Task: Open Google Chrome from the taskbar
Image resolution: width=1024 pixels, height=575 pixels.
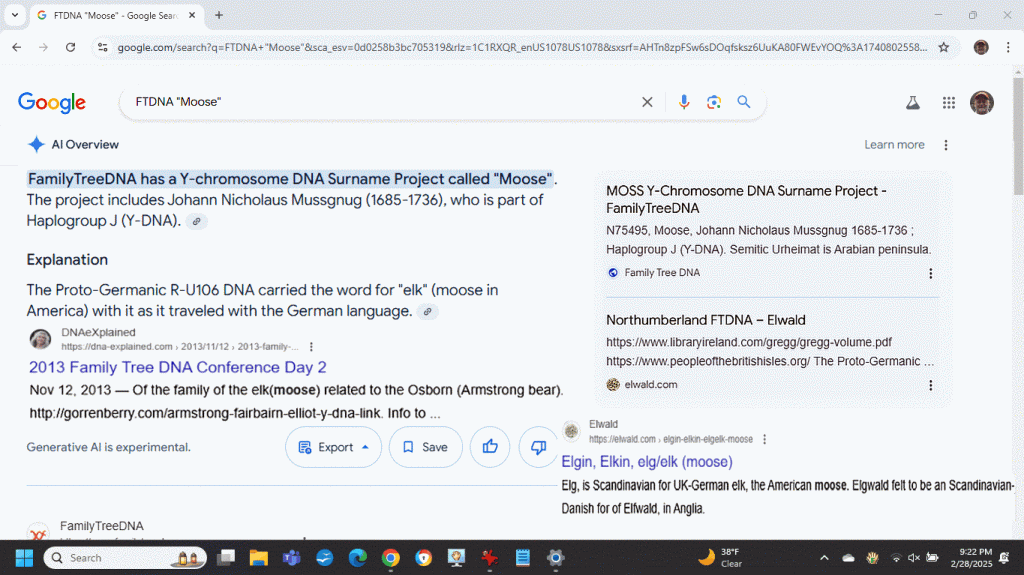Action: click(x=391, y=557)
